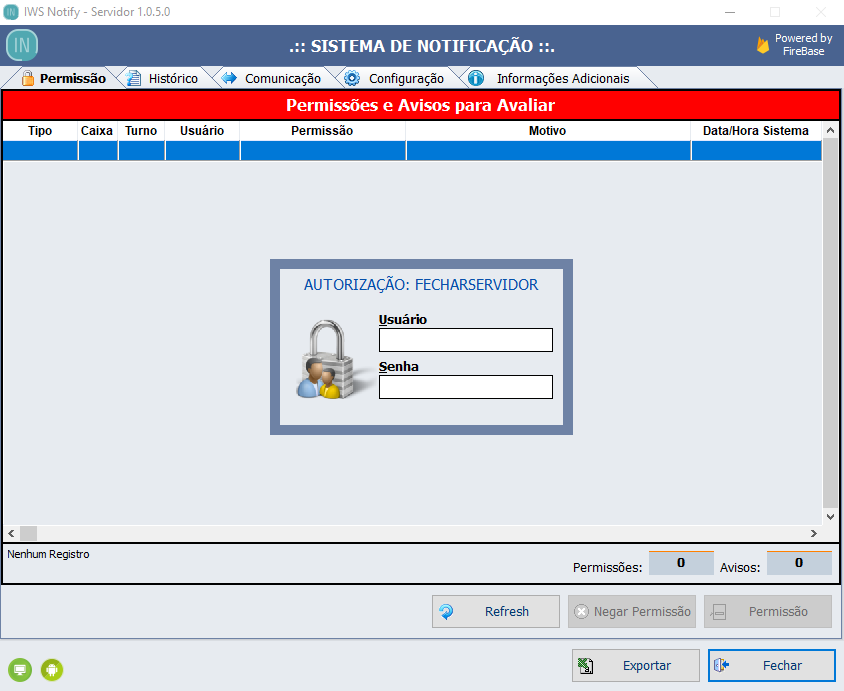Viewport: 844px width, 691px height.
Task: Click the info icon on Informações Adicionais tab
Action: pyautogui.click(x=477, y=78)
